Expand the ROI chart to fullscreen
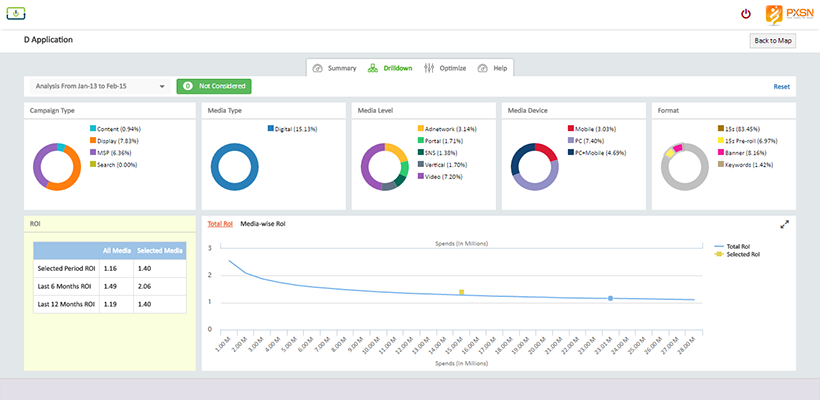 [783, 226]
